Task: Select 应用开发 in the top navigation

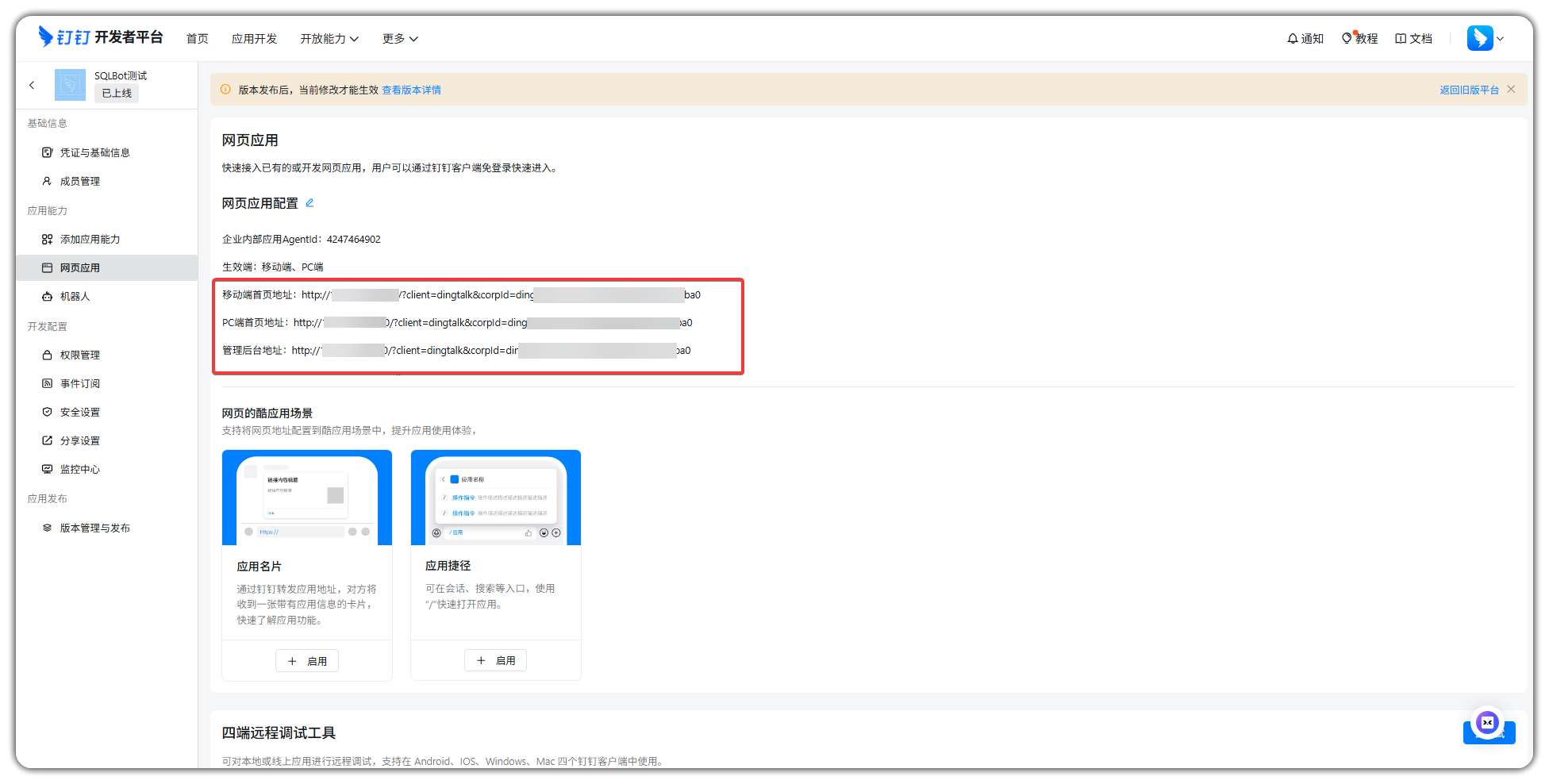Action: click(254, 39)
